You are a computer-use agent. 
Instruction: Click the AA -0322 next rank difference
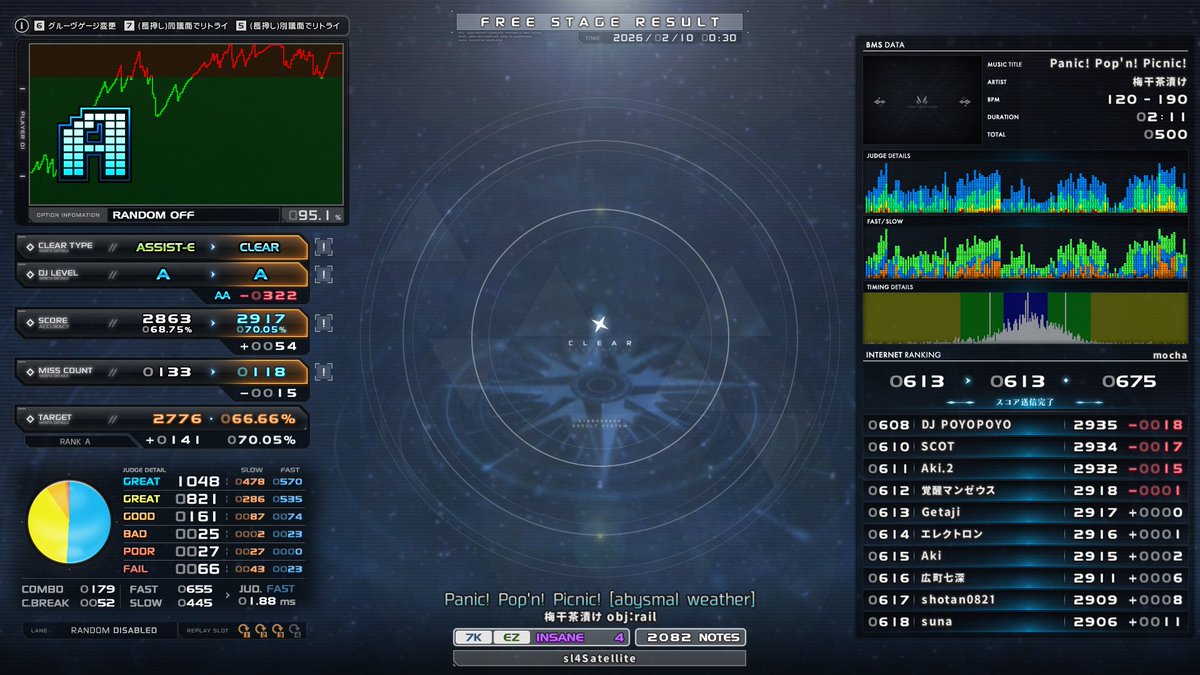[254, 295]
